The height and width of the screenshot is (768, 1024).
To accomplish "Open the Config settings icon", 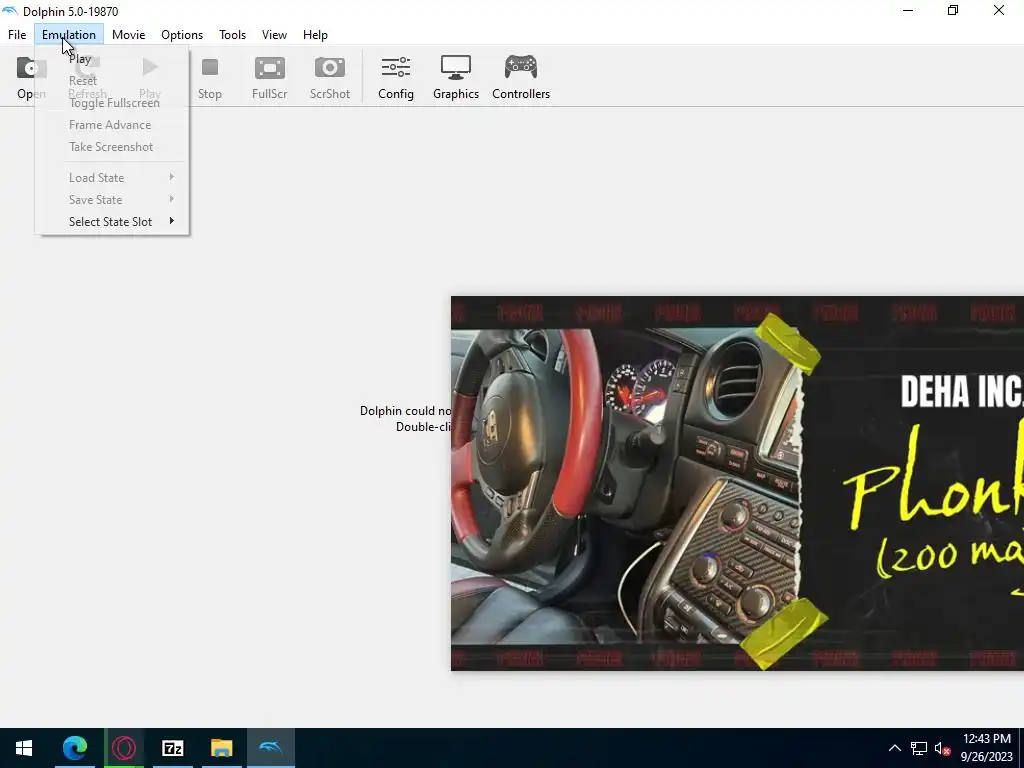I will pyautogui.click(x=396, y=77).
